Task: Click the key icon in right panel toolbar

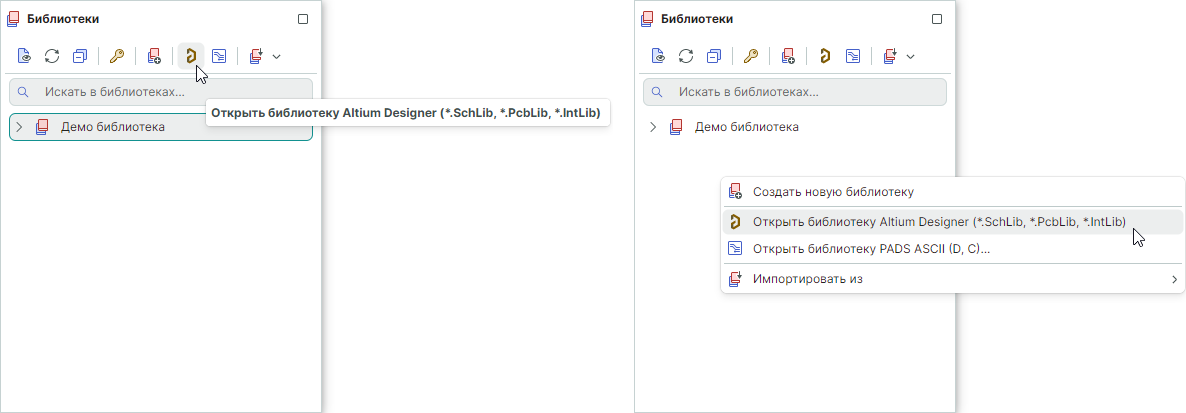Action: 751,56
